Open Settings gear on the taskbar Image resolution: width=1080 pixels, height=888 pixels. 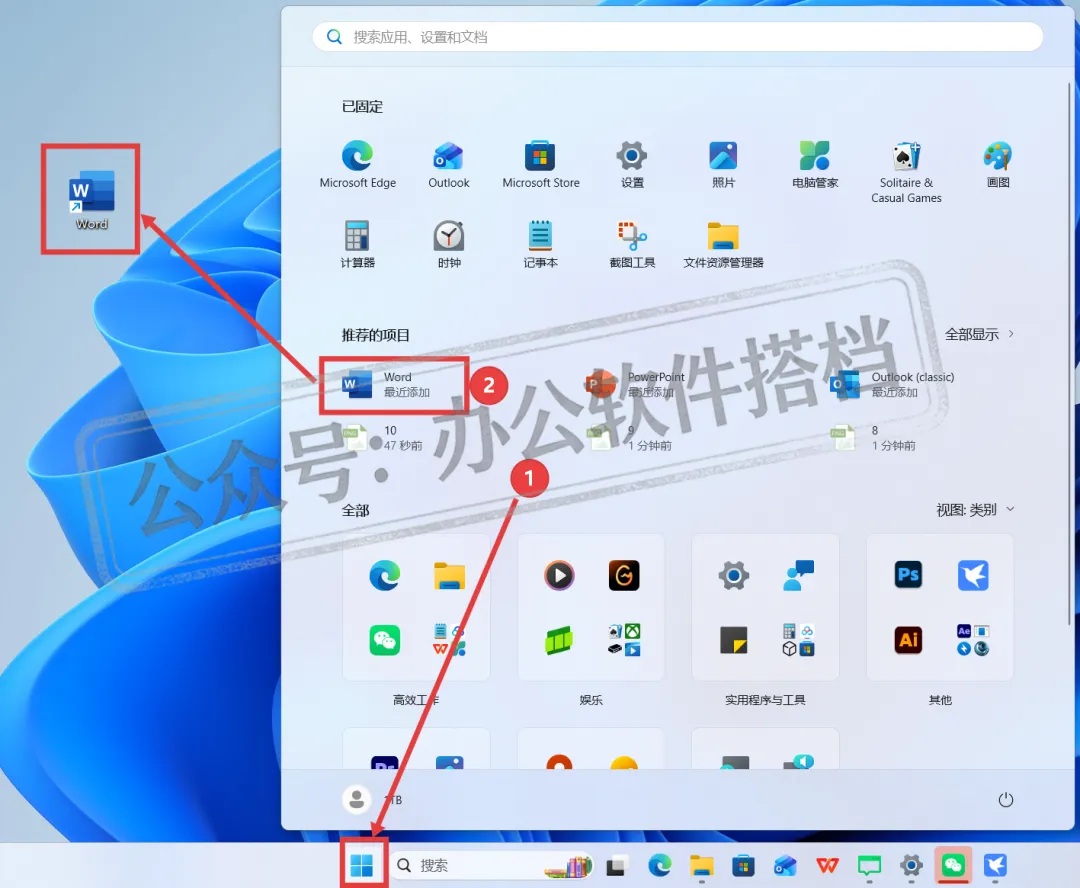coord(911,865)
